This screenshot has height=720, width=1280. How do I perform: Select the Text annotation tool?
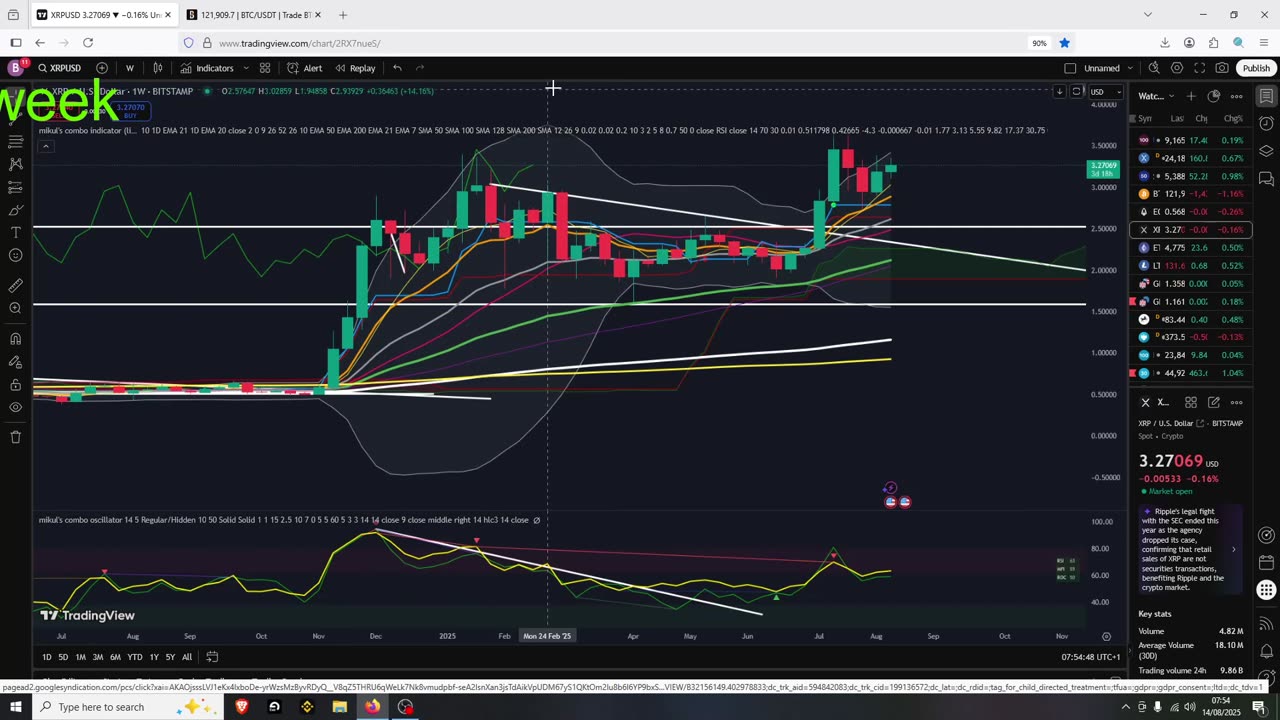[15, 232]
